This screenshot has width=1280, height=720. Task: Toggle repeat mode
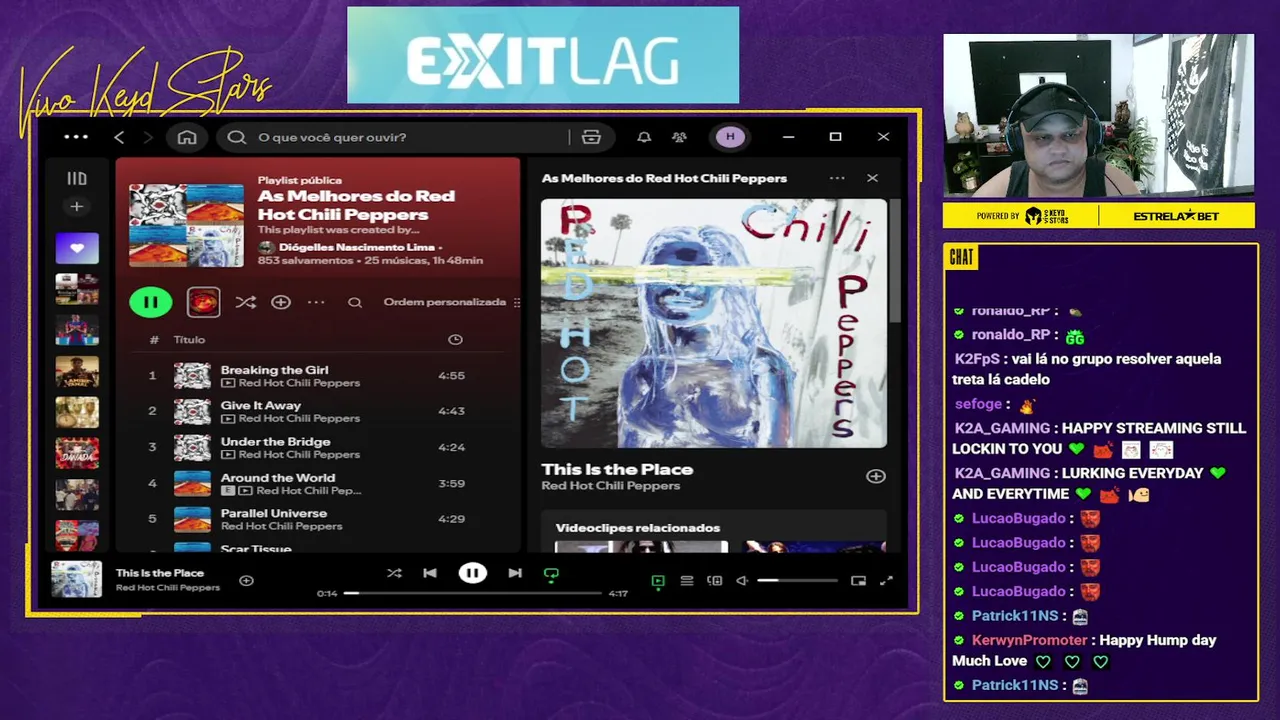pos(551,574)
